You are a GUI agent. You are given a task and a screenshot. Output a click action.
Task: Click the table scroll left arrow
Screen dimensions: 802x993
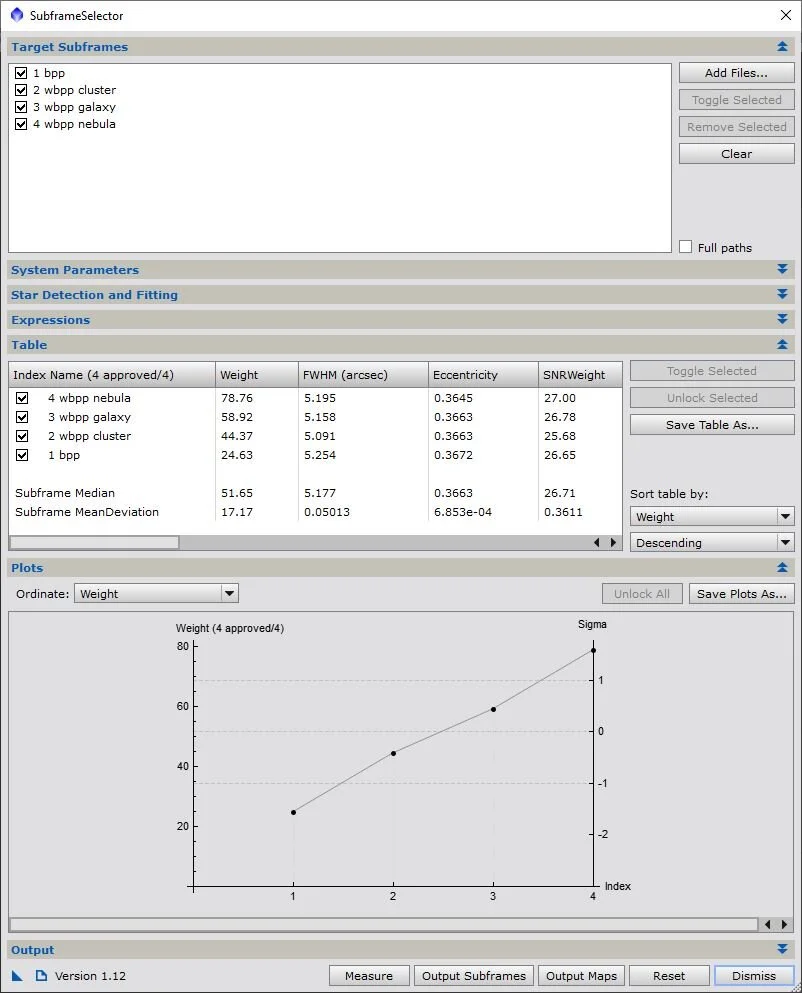click(597, 543)
